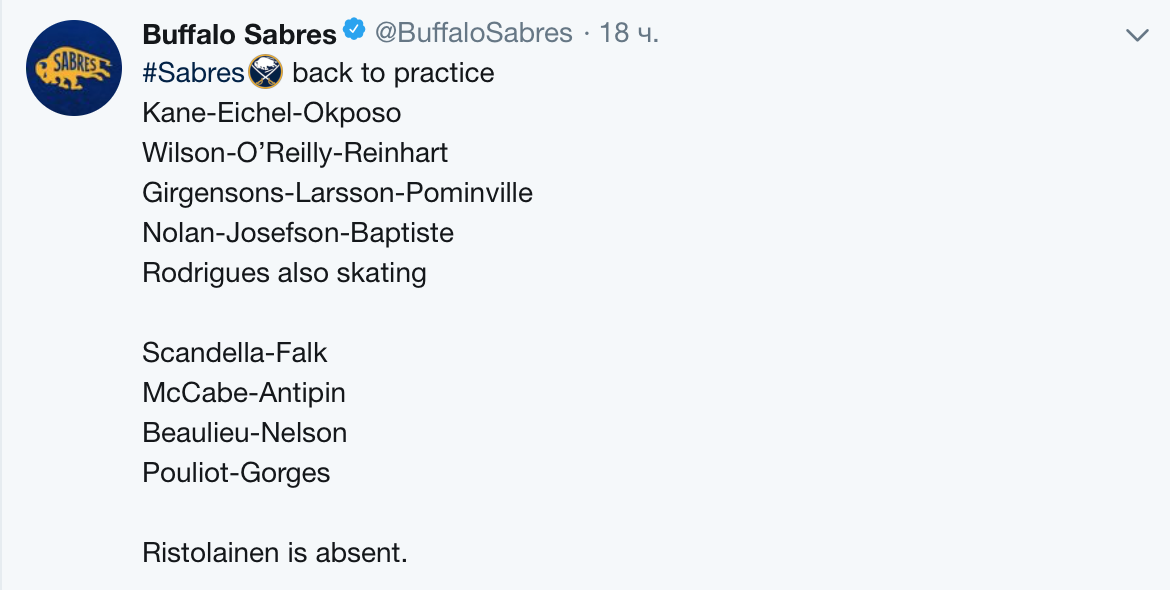Viewport: 1170px width, 590px height.
Task: Click the blue verified badge icon
Action: point(354,31)
